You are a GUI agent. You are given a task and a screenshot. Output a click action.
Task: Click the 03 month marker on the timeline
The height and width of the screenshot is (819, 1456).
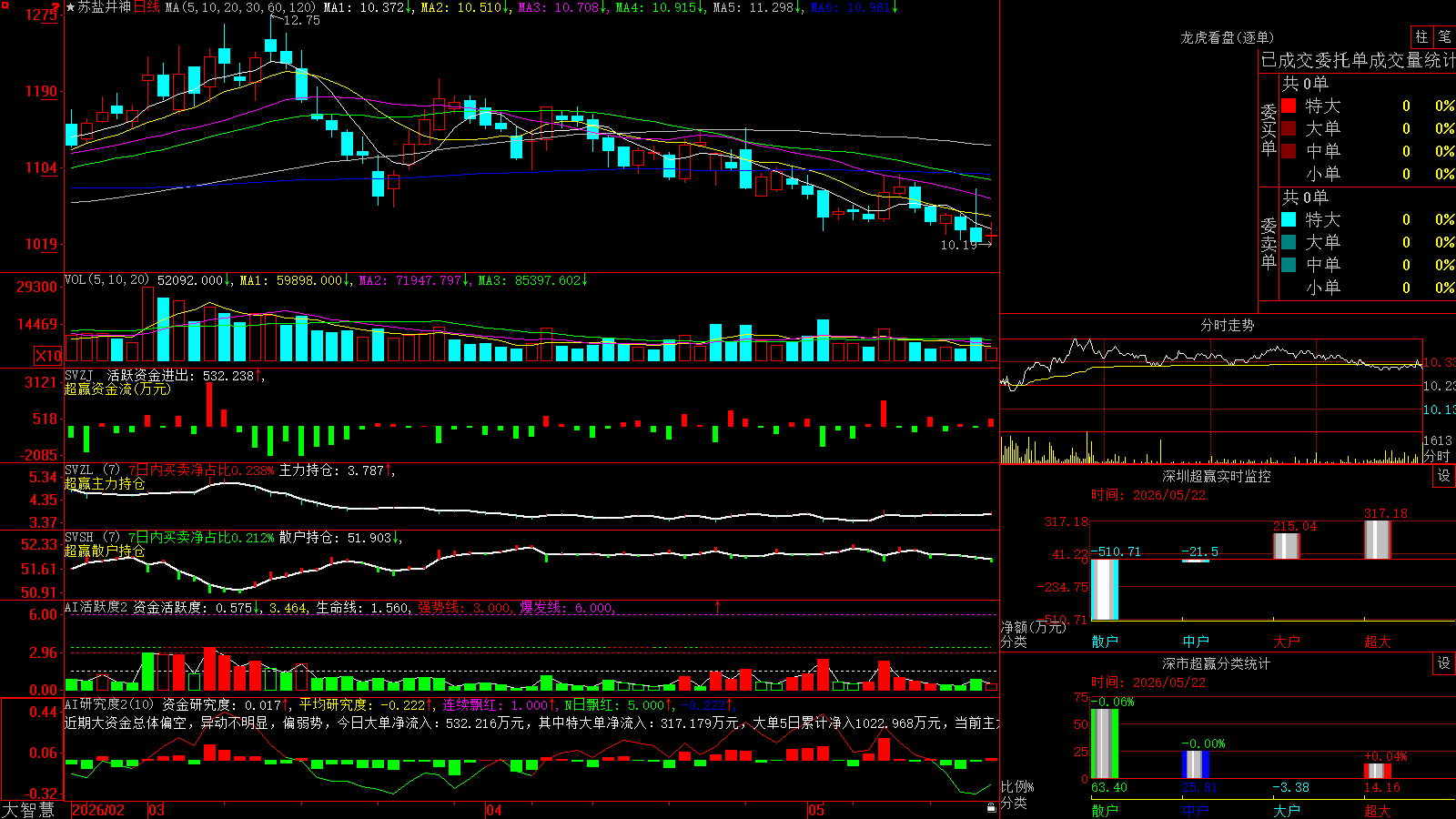tap(157, 810)
